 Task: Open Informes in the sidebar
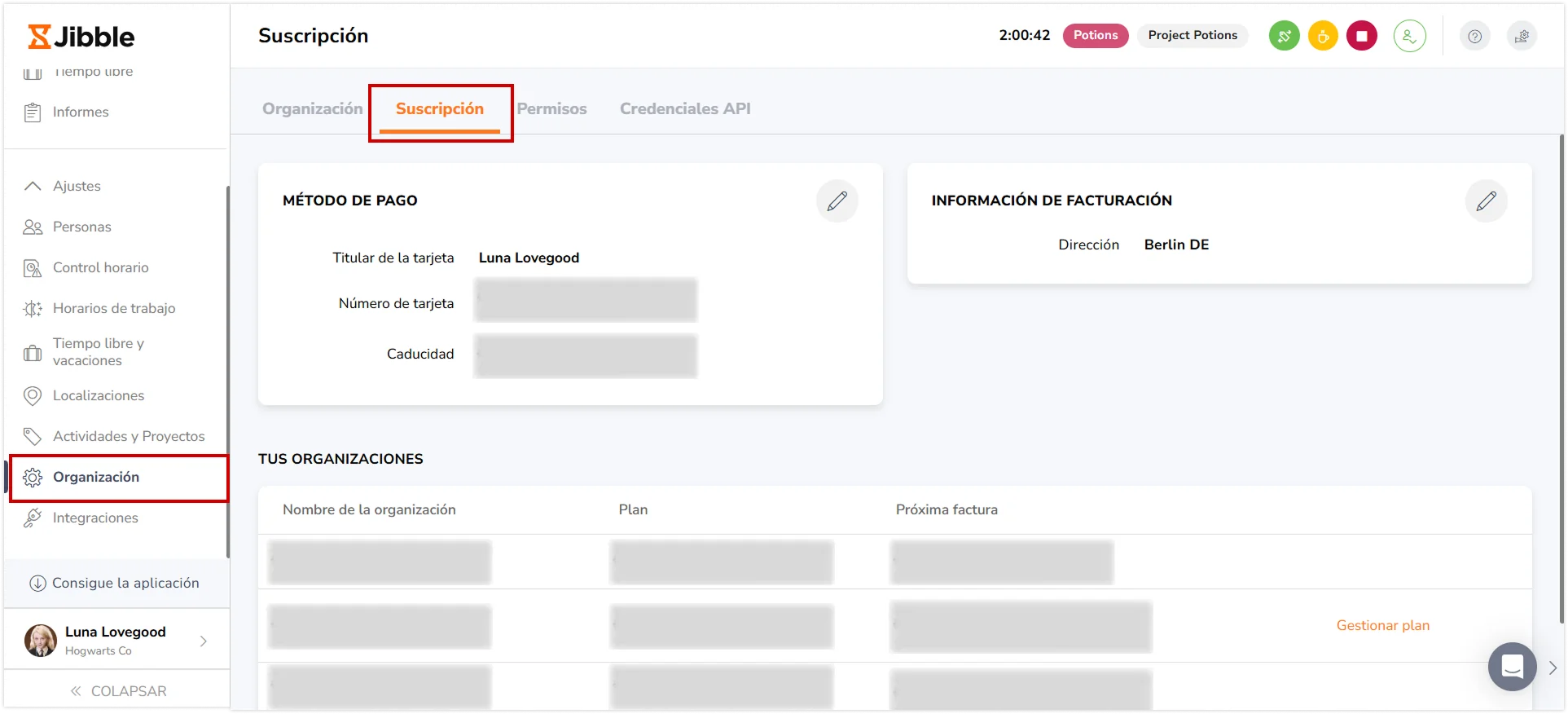pos(81,112)
